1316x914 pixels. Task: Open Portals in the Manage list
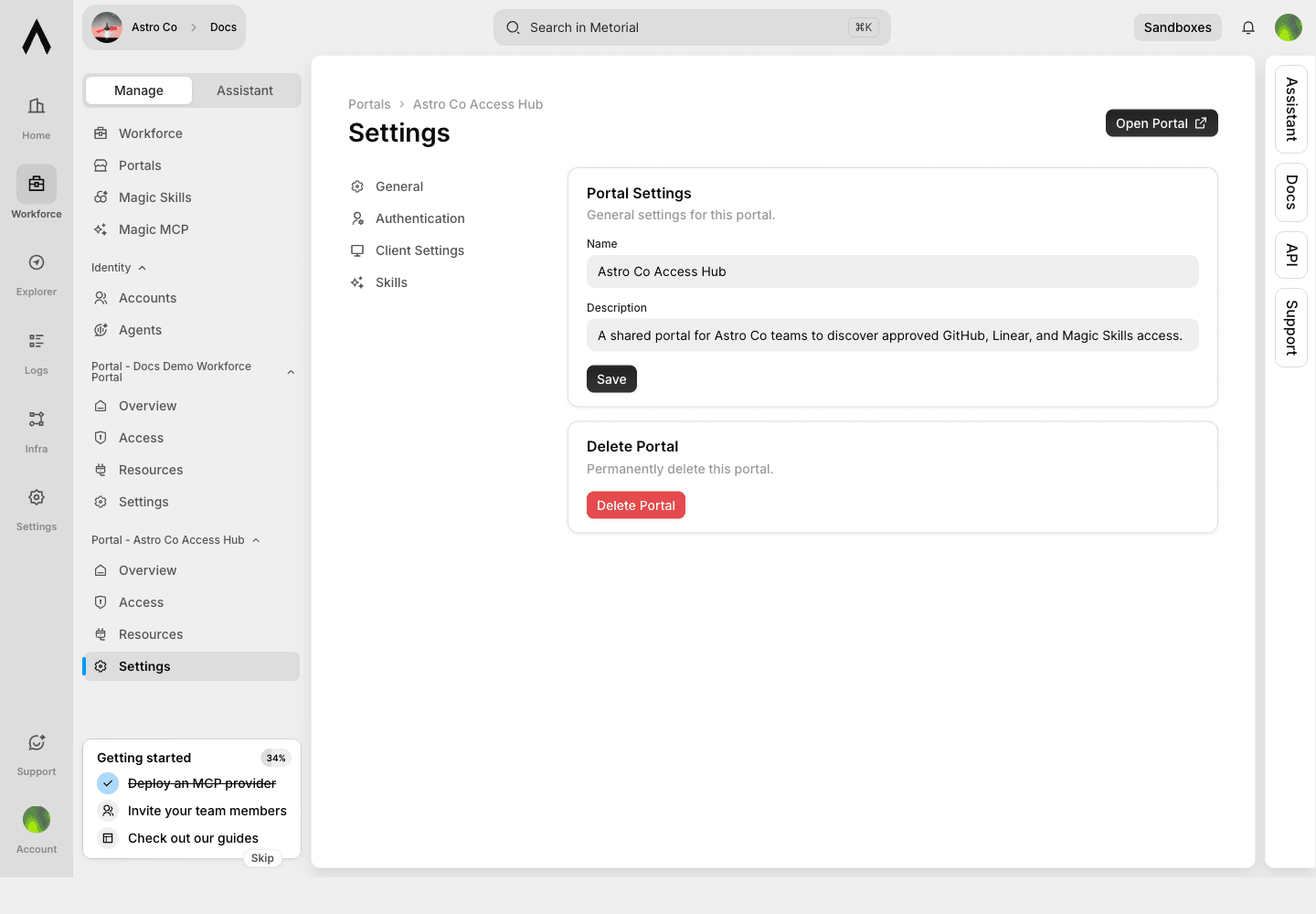pyautogui.click(x=191, y=165)
